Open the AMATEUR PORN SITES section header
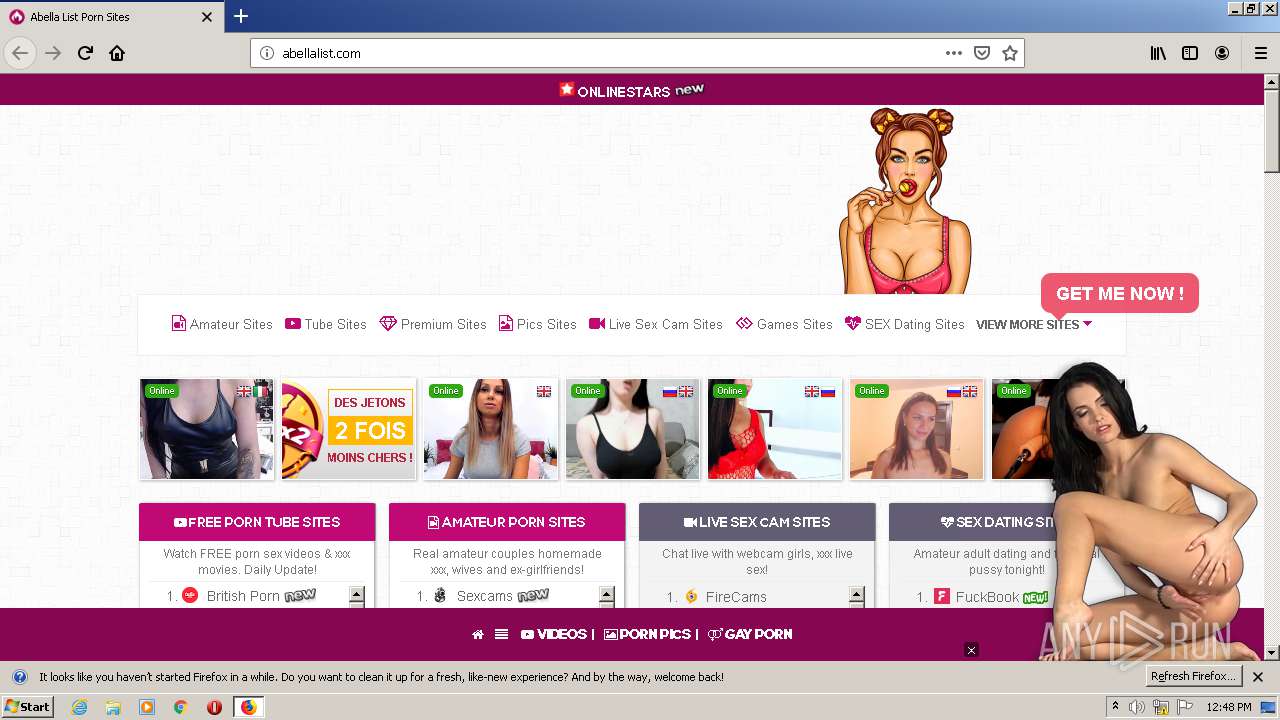 (x=507, y=522)
